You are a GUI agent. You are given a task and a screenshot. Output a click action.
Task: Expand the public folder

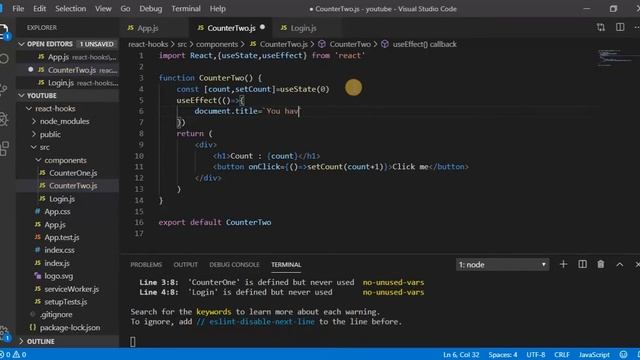coord(34,134)
